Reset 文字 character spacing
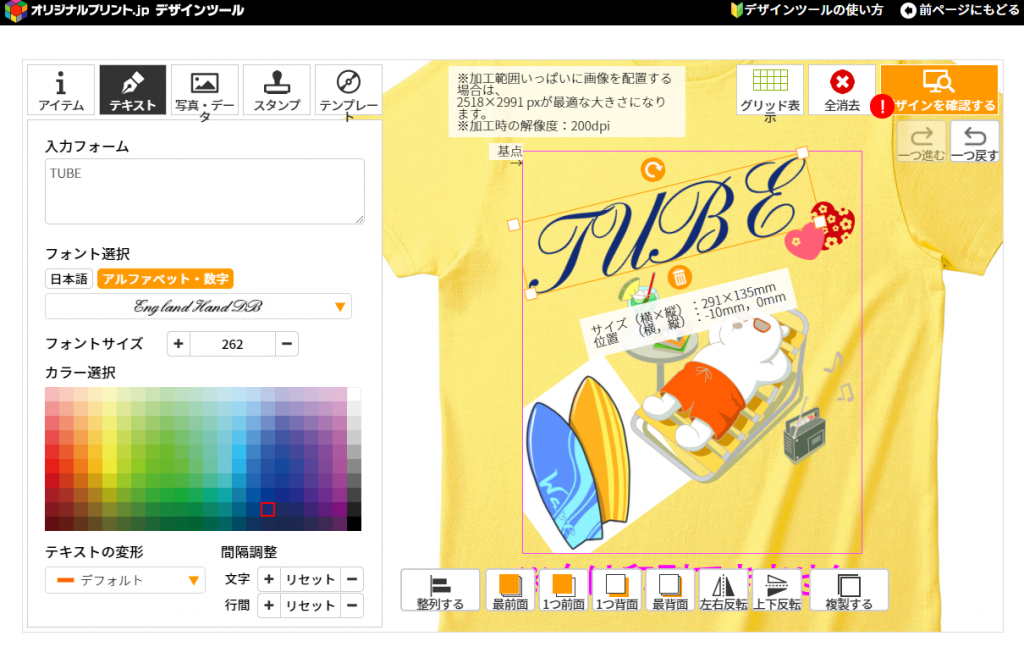This screenshot has width=1024, height=647. coord(310,579)
